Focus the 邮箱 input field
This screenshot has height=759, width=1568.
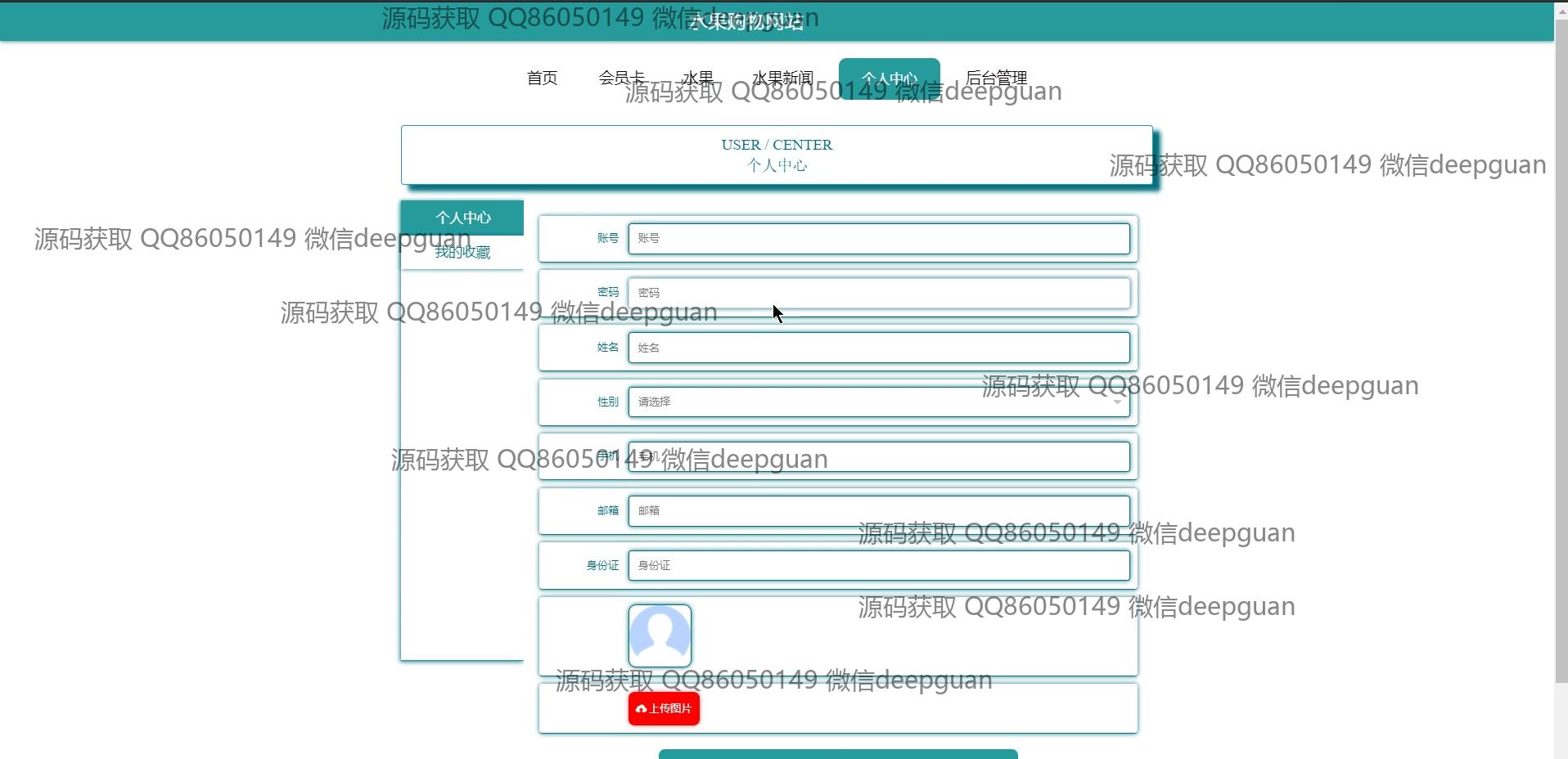(x=878, y=510)
